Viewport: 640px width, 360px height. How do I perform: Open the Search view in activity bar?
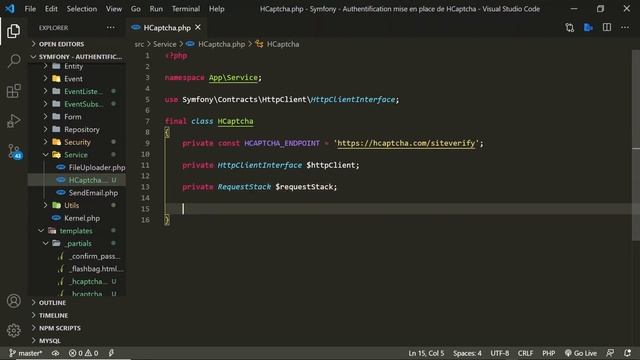coord(13,61)
